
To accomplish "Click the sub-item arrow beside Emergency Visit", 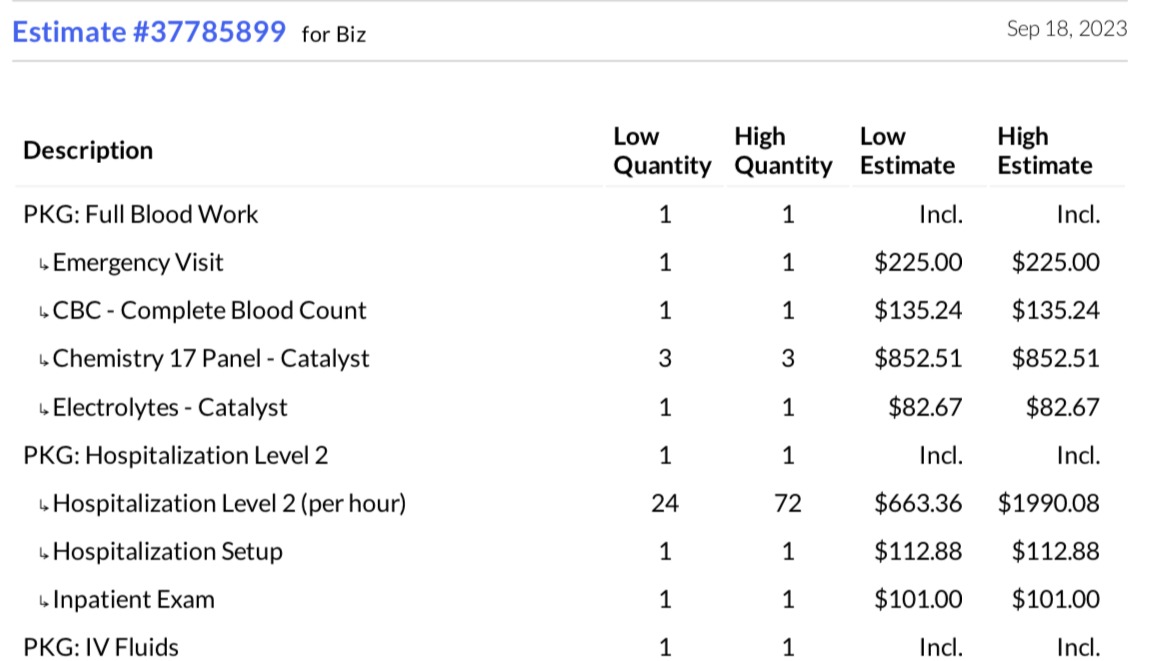I will 44,265.
